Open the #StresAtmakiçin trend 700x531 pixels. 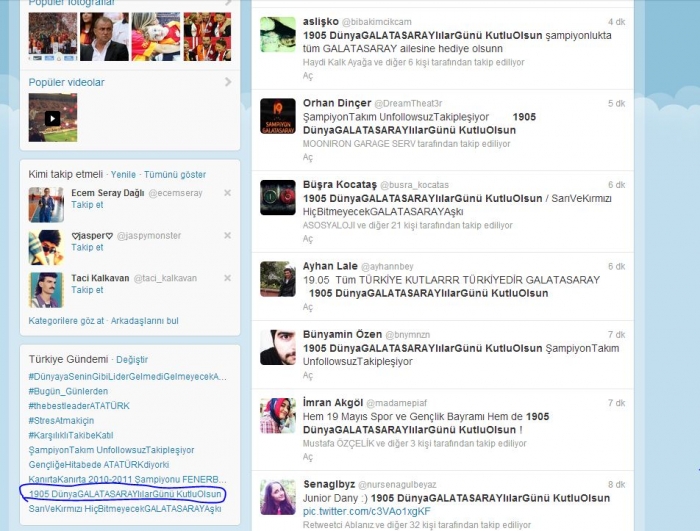(x=61, y=421)
